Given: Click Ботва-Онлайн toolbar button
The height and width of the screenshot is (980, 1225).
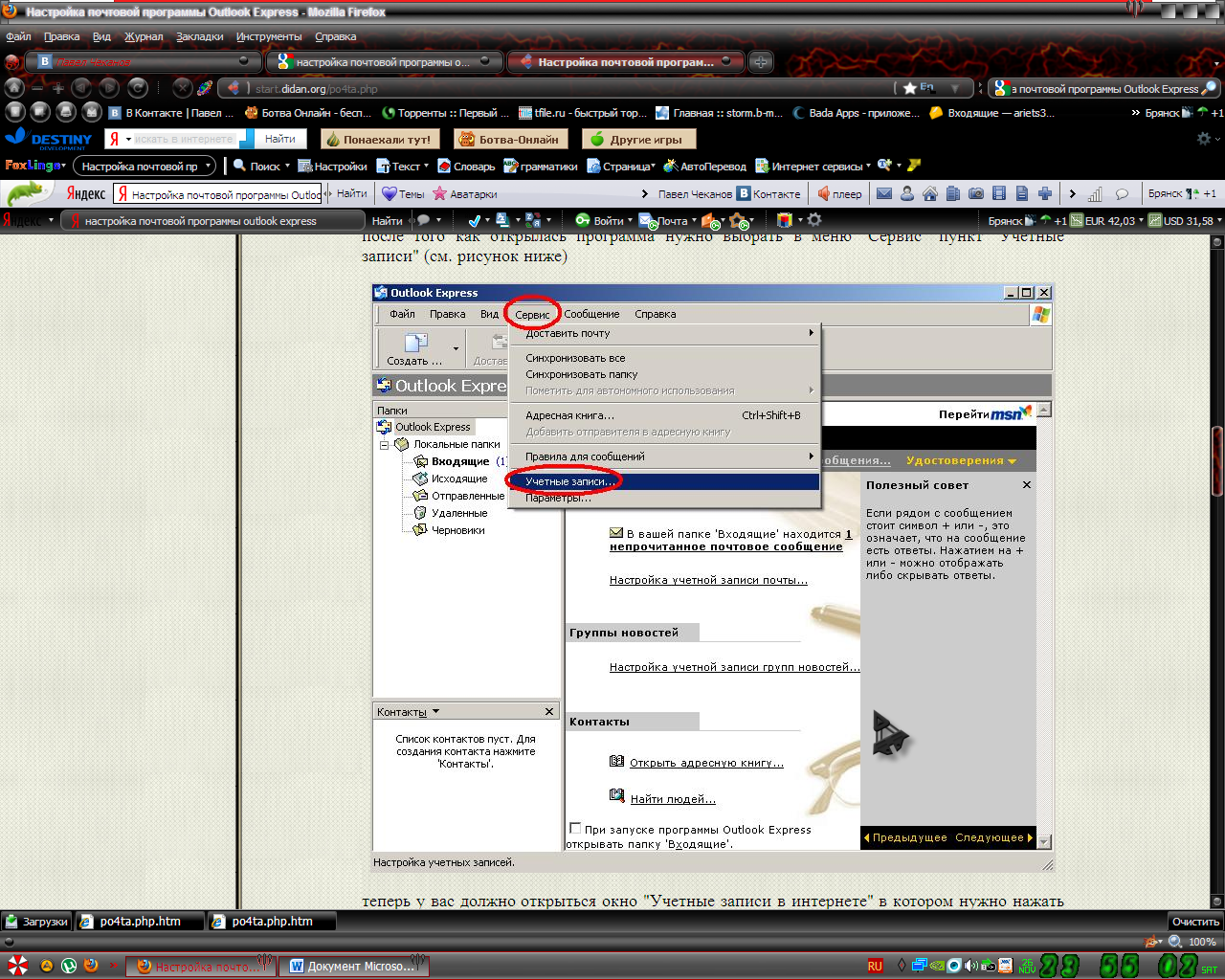Looking at the screenshot, I should (511, 139).
